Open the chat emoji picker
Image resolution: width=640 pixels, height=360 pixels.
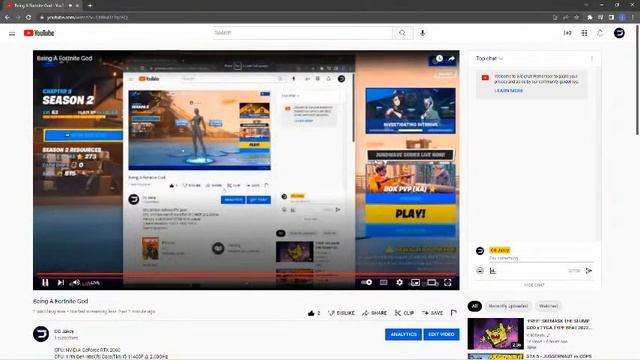coord(480,271)
